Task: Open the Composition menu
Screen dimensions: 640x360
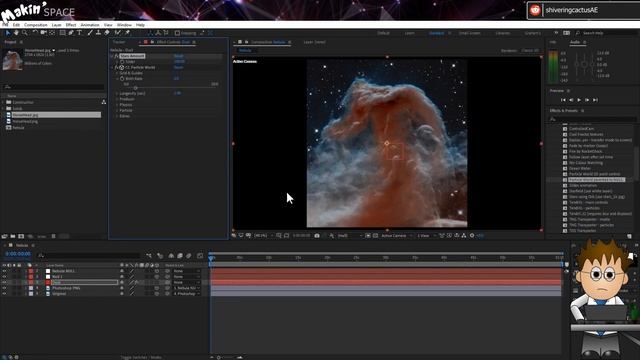Action: click(36, 25)
